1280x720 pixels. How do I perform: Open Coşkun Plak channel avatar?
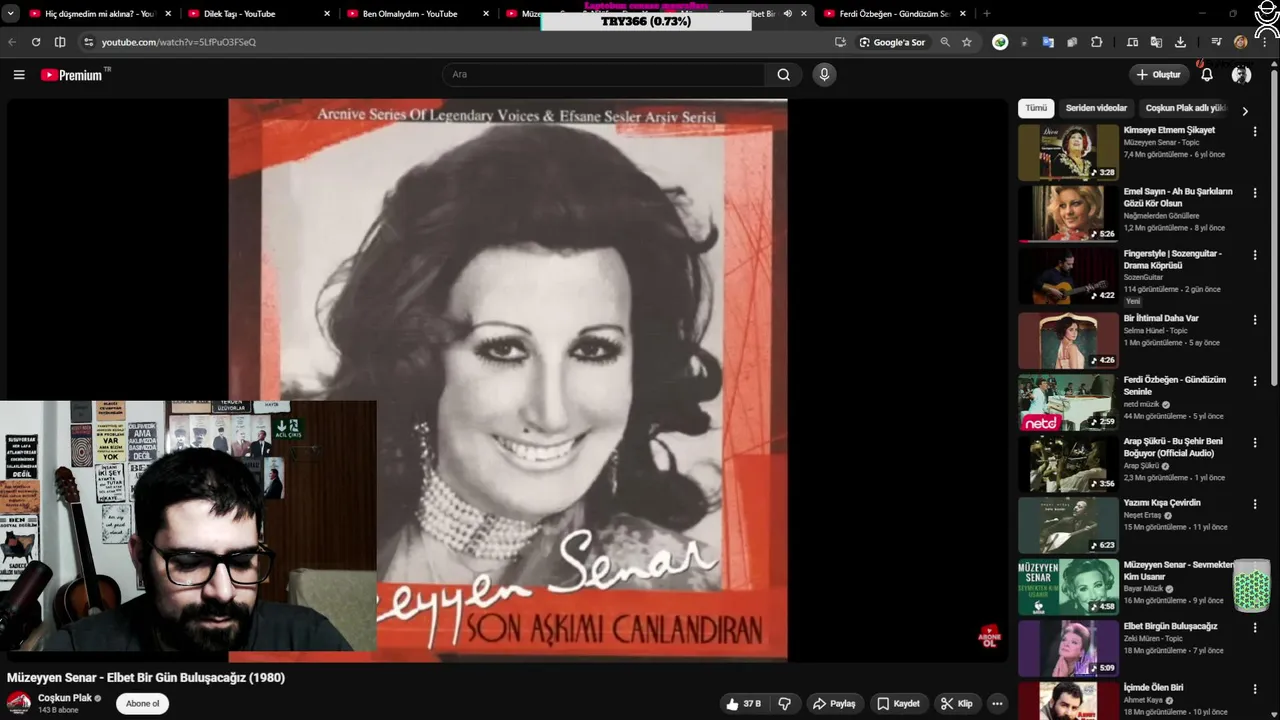click(19, 702)
